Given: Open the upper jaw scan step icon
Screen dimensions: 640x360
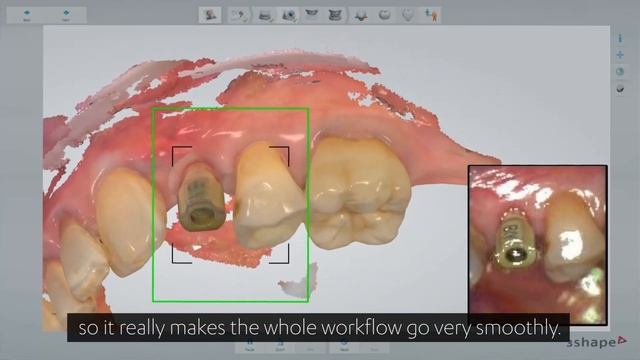Looking at the screenshot, I should pyautogui.click(x=312, y=15).
